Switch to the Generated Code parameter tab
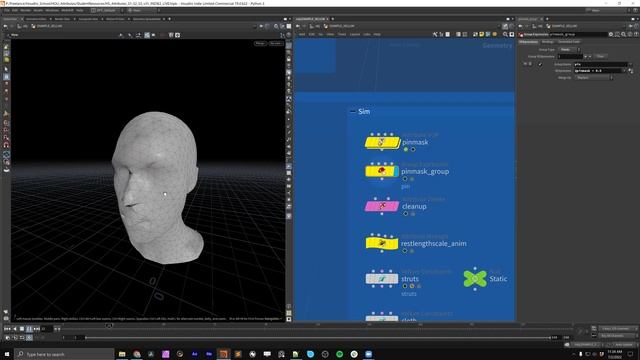This screenshot has width=640, height=360. click(x=569, y=42)
